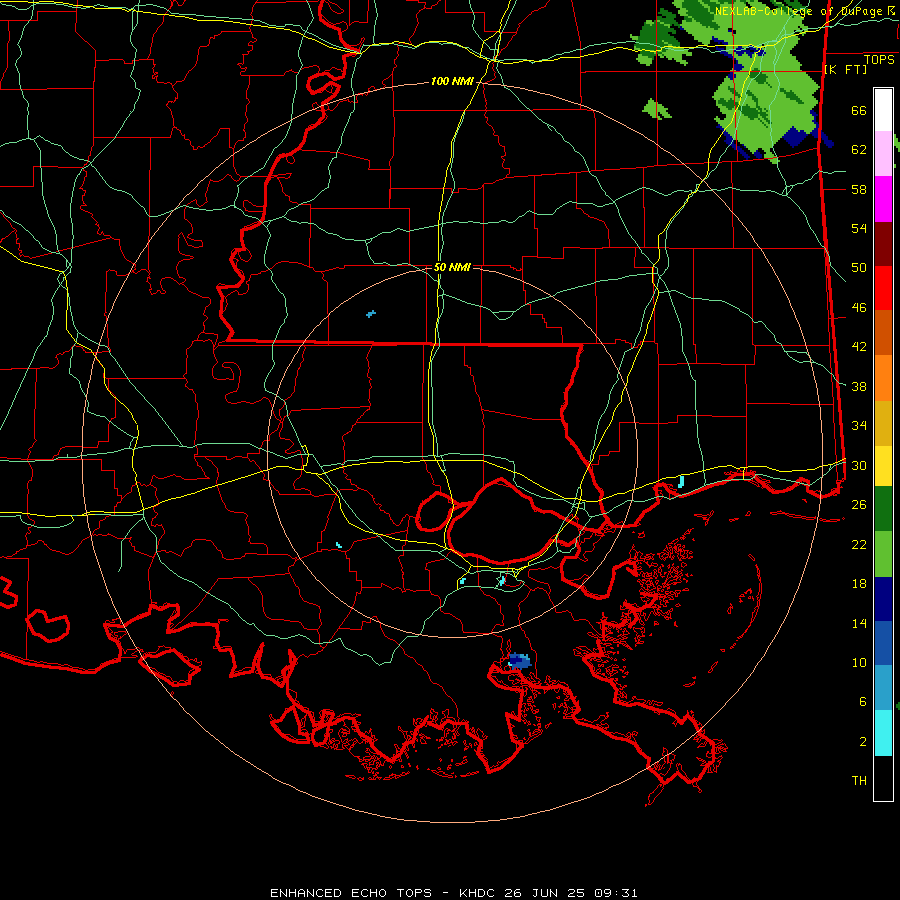Click the small blue echo near the southern coast
Screen dimensions: 900x900
click(x=519, y=660)
